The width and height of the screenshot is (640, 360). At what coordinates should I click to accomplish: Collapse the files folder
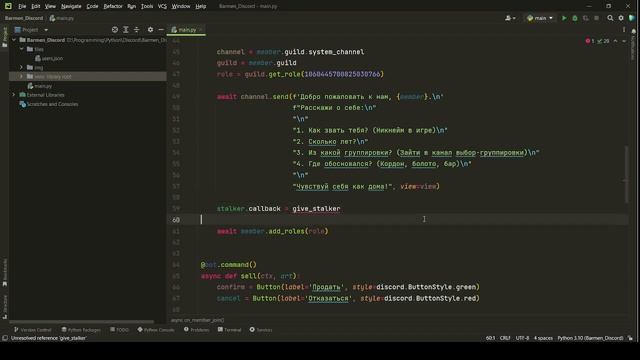(22, 49)
